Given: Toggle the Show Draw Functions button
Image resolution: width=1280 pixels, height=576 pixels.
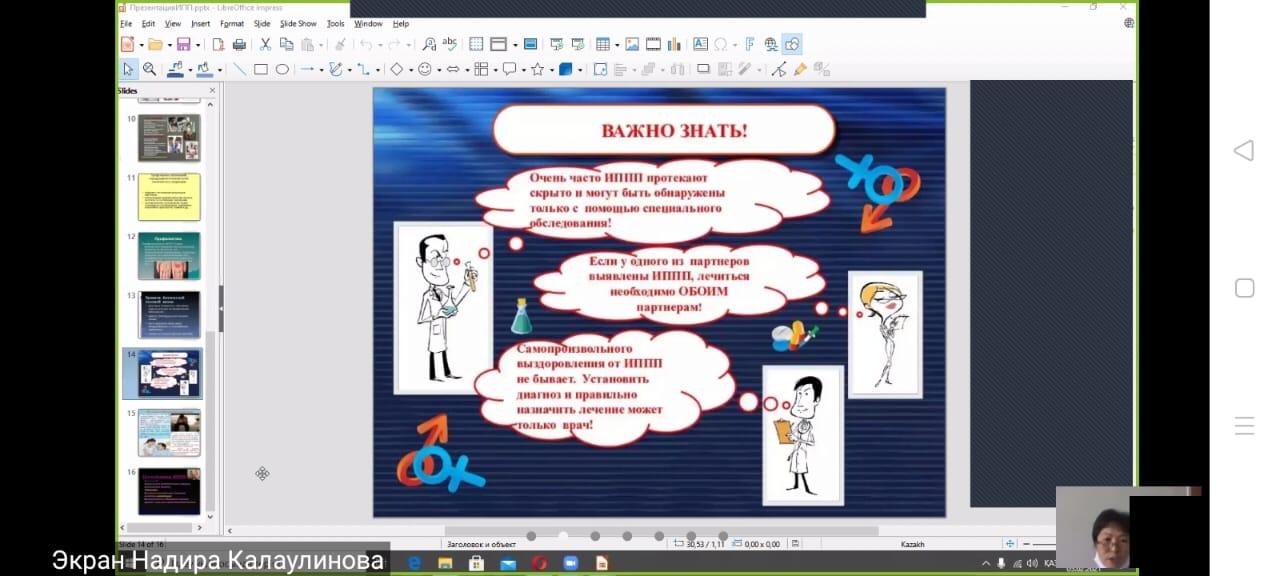Looking at the screenshot, I should [x=792, y=44].
